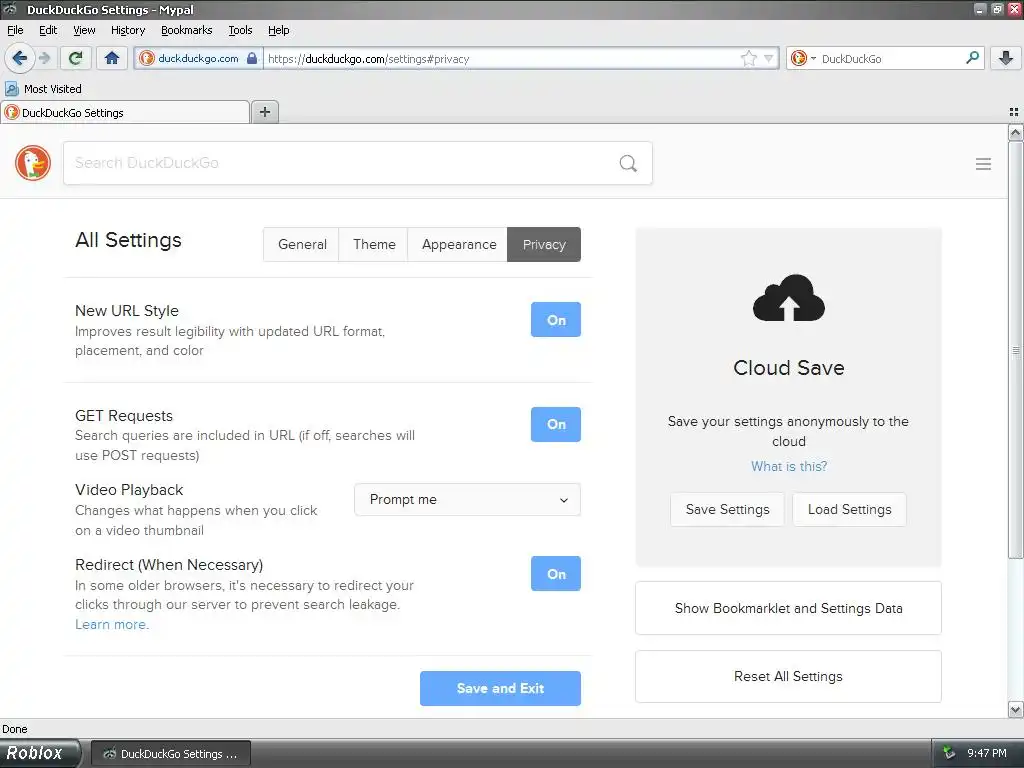
Task: Open the Edit menu
Action: [x=48, y=30]
